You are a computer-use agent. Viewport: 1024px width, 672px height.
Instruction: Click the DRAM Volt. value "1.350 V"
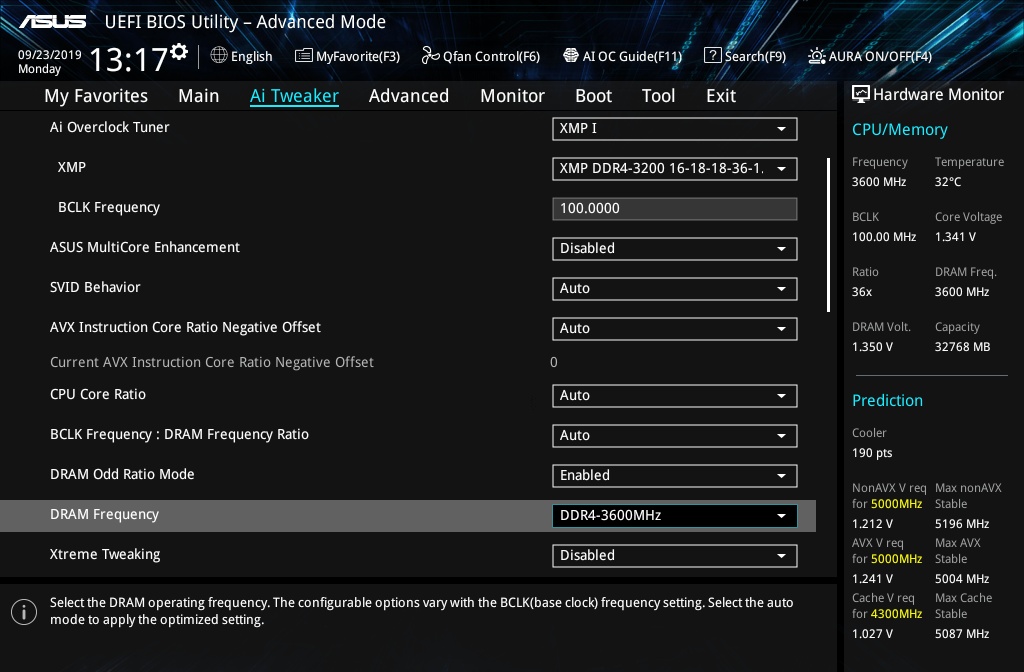(872, 347)
